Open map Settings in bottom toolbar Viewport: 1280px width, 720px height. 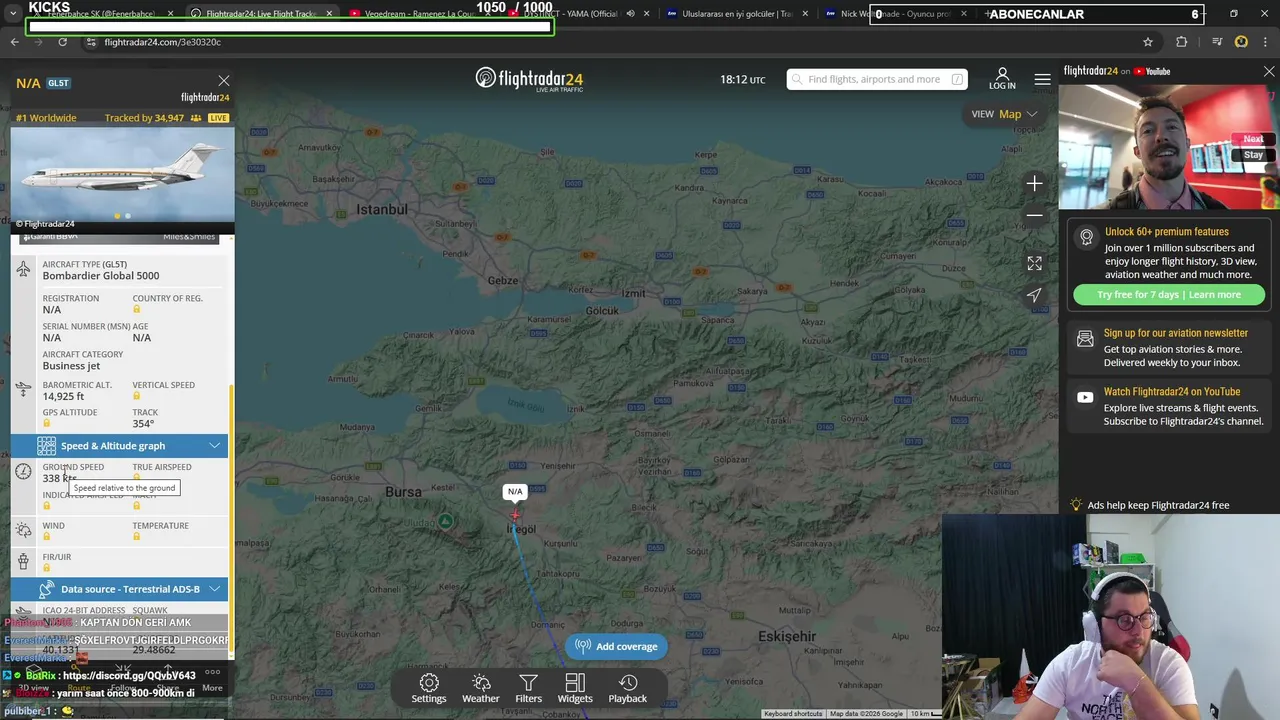[x=429, y=688]
